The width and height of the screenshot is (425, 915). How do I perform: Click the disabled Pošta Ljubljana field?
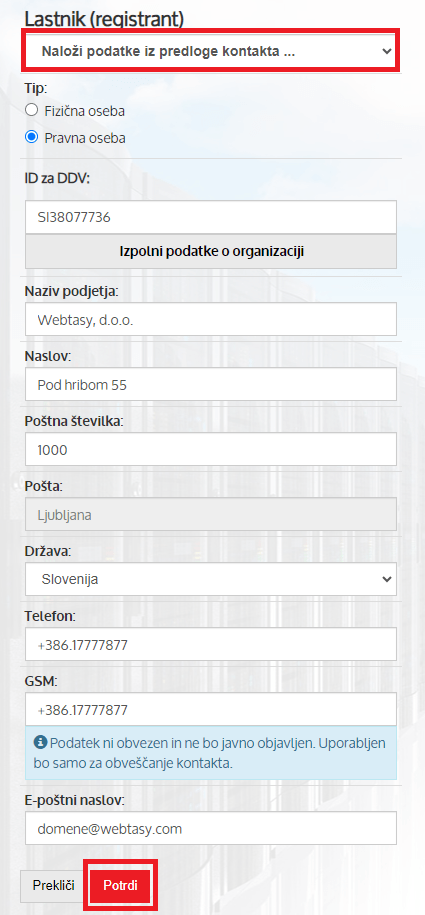[x=211, y=514]
